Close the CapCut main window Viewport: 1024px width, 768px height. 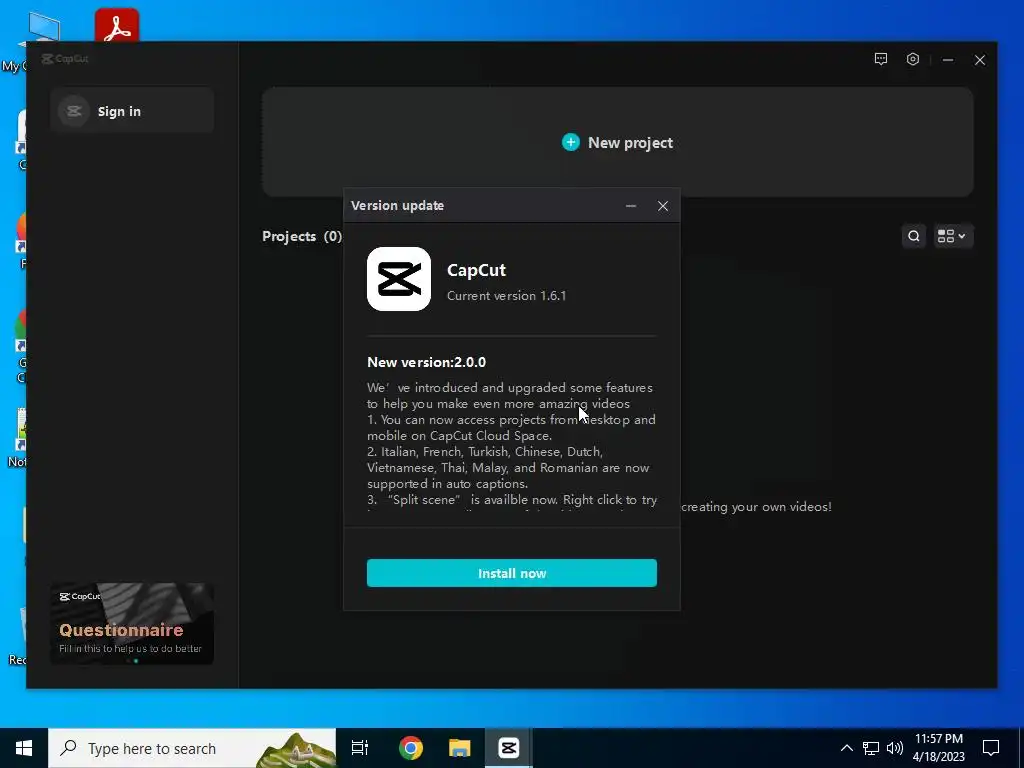[980, 59]
